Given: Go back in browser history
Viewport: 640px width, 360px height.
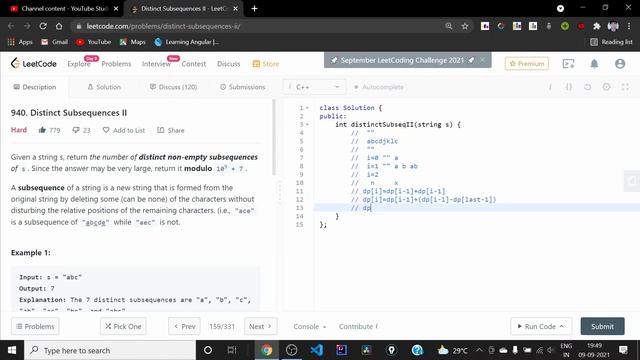Looking at the screenshot, I should click(x=11, y=26).
